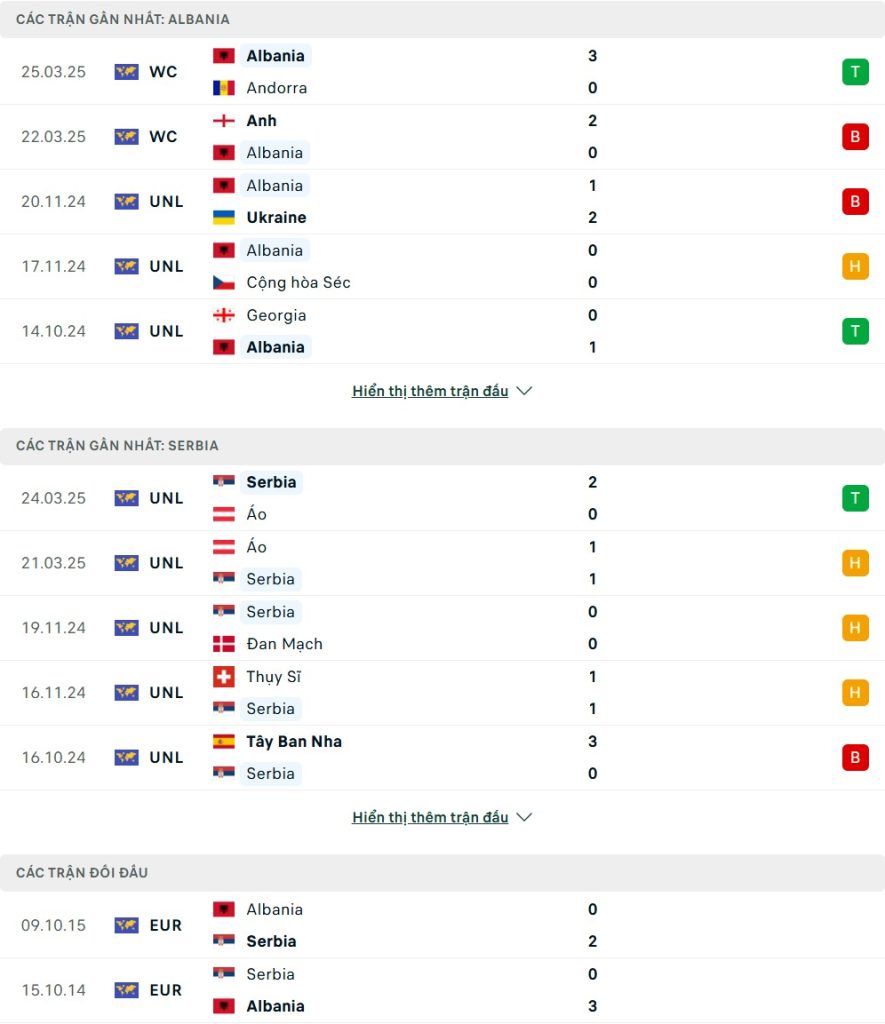Select the 'Các trận đối đầu' section header
Viewport: 885px width, 1024px height.
[x=442, y=872]
